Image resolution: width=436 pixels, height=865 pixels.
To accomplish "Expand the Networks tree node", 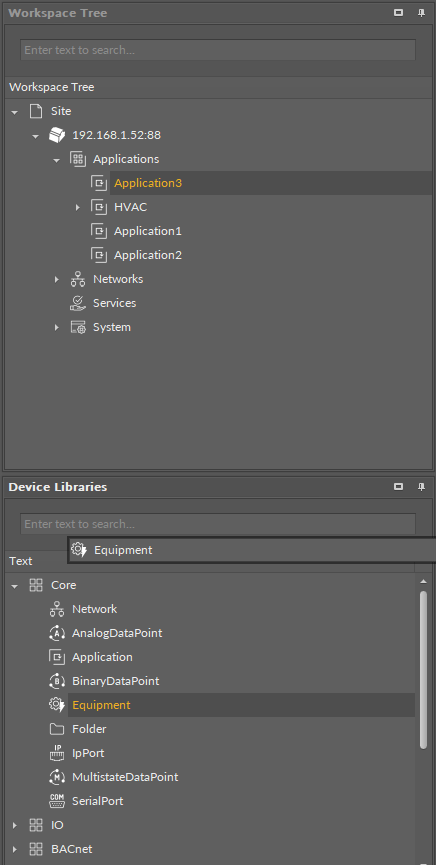I will point(56,279).
